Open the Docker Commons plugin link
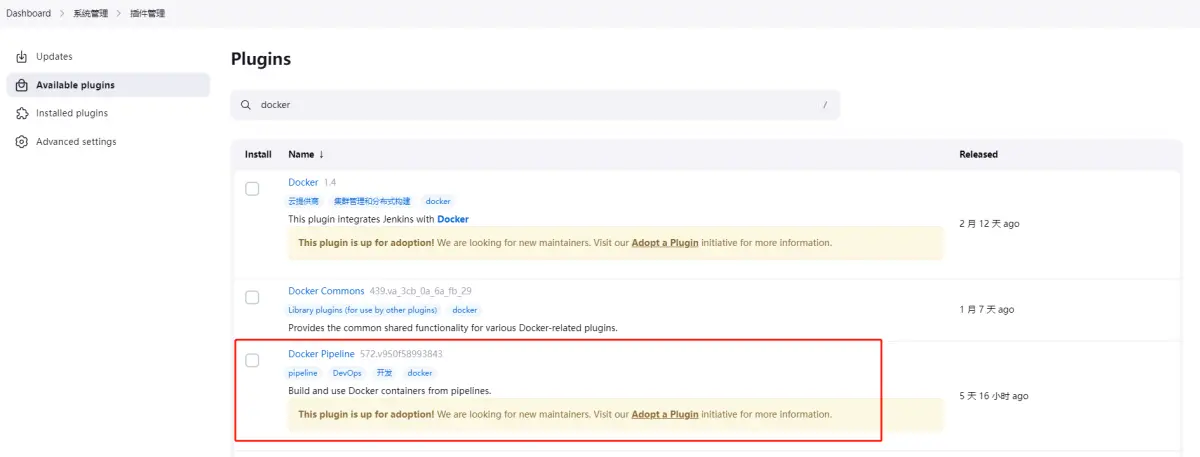This screenshot has width=1200, height=457. click(326, 291)
